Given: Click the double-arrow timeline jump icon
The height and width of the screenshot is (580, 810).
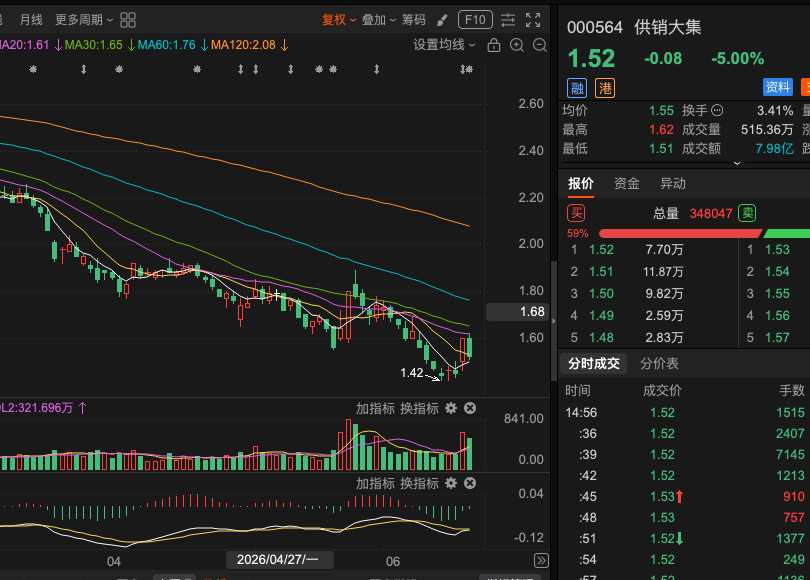Looking at the screenshot, I should 541,560.
